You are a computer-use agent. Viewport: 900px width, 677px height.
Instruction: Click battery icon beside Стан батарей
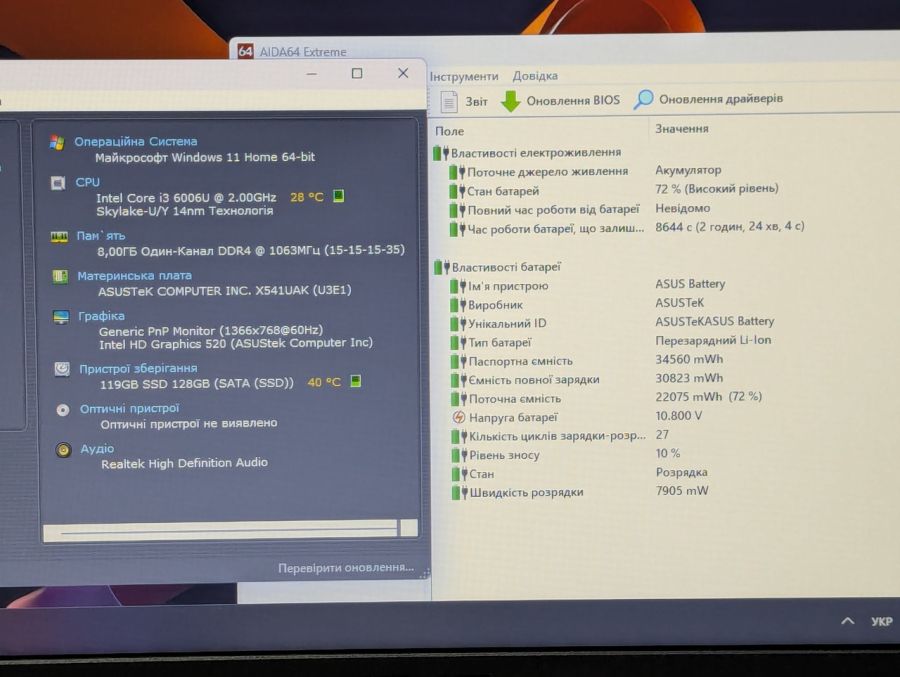[457, 191]
